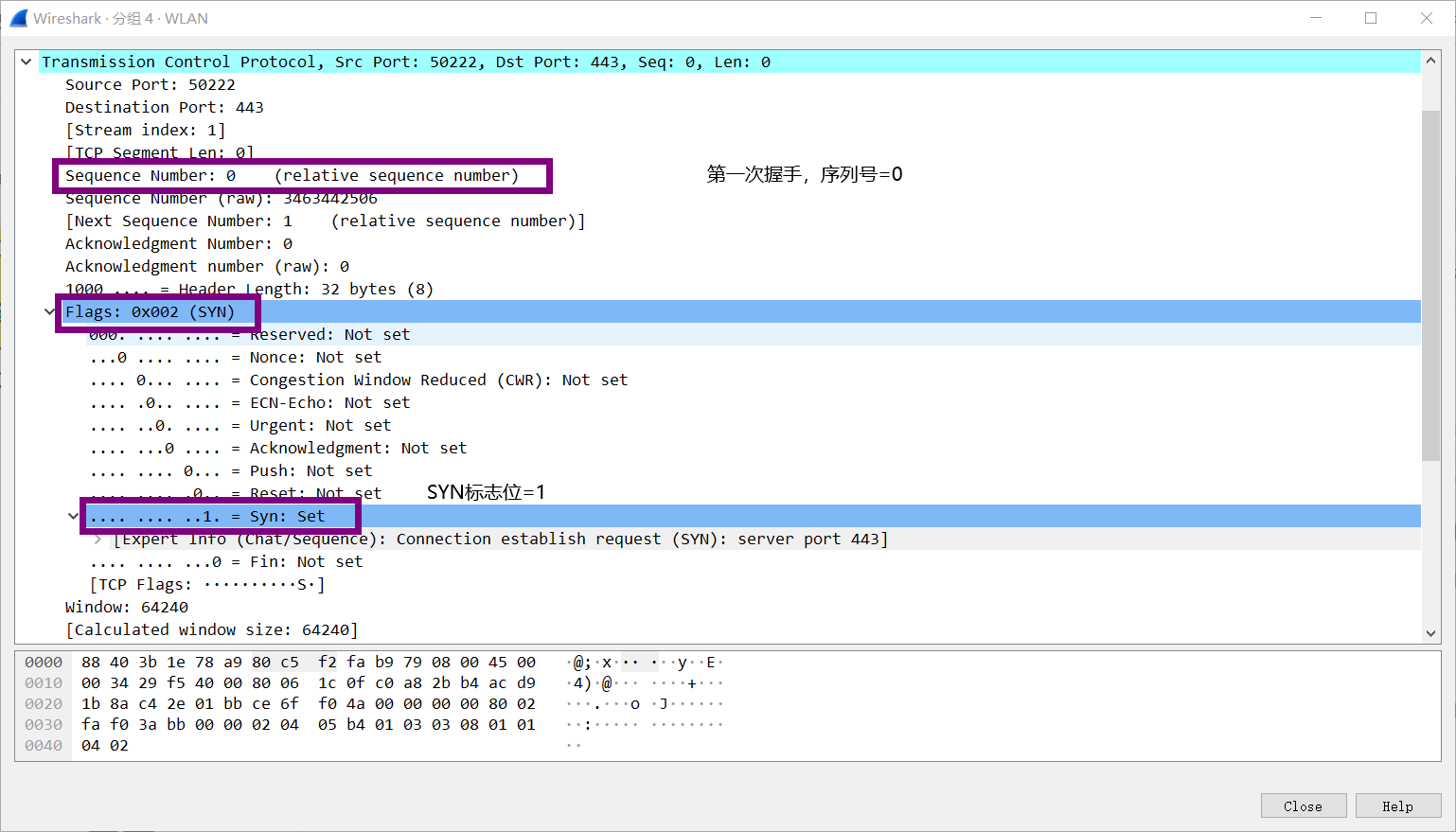Select Header Length: 32 bytes row
Image resolution: width=1456 pixels, height=832 pixels.
tap(249, 289)
